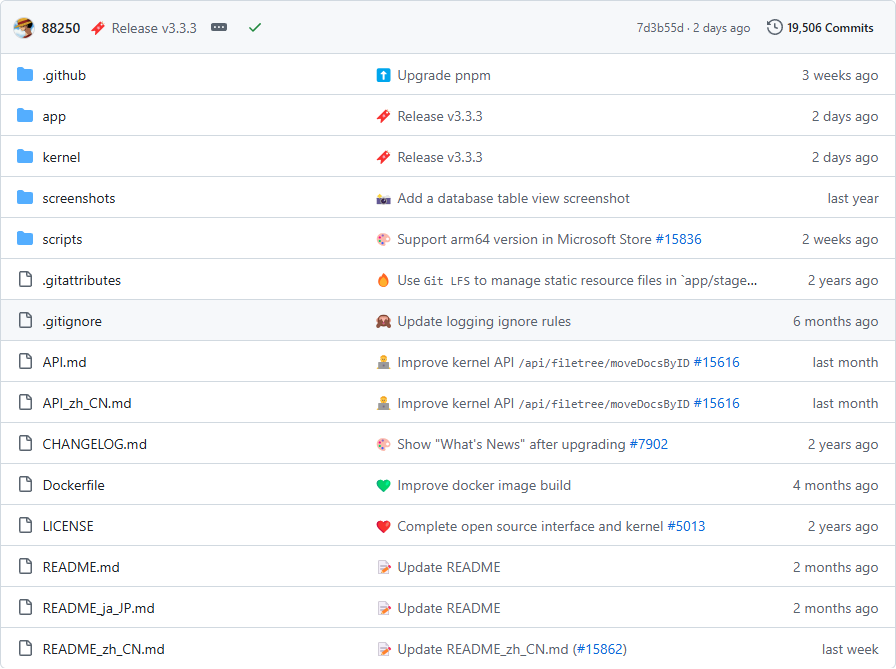Click the folder icon next to app

25,116
